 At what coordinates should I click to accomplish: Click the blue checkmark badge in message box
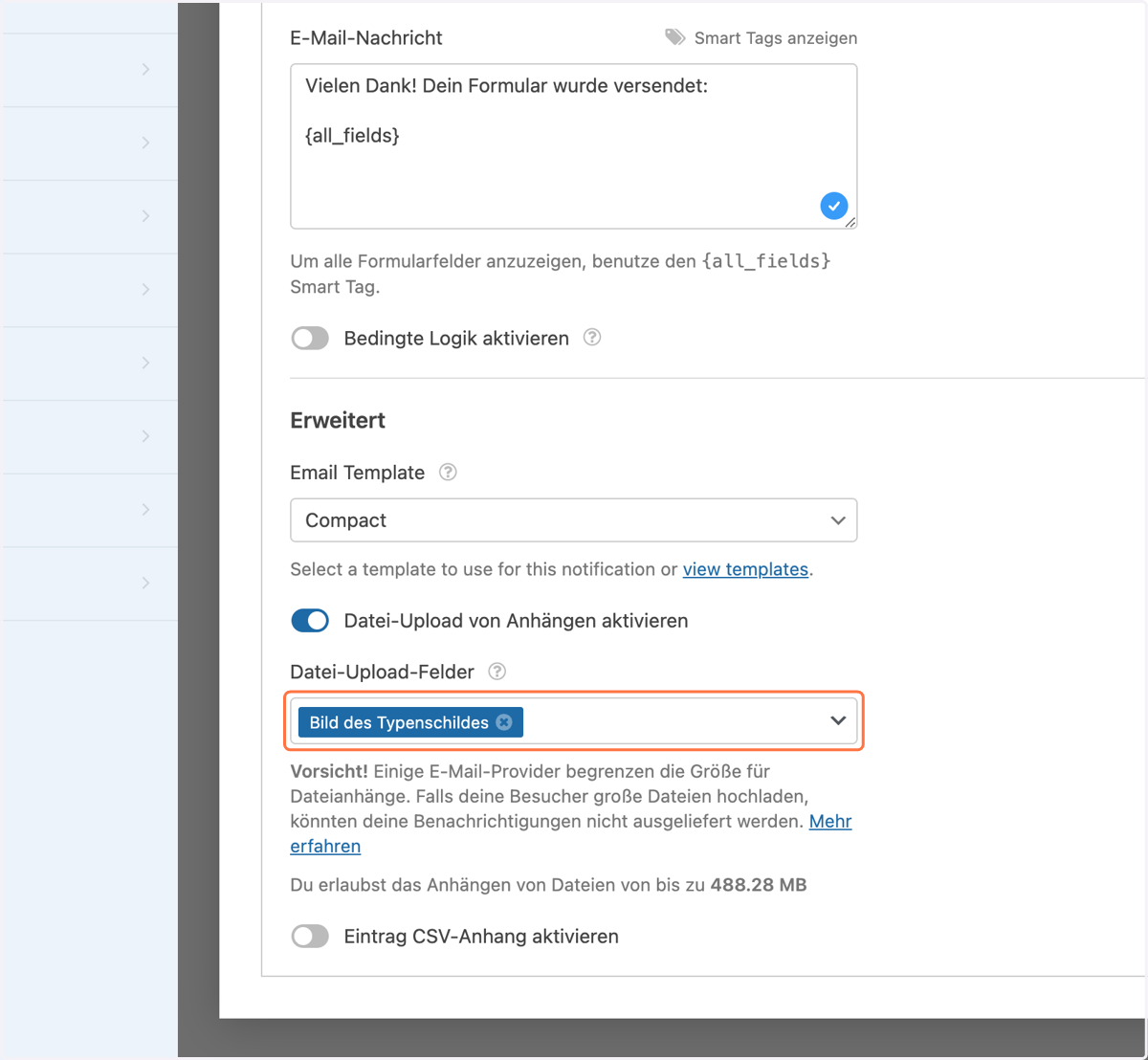point(834,206)
